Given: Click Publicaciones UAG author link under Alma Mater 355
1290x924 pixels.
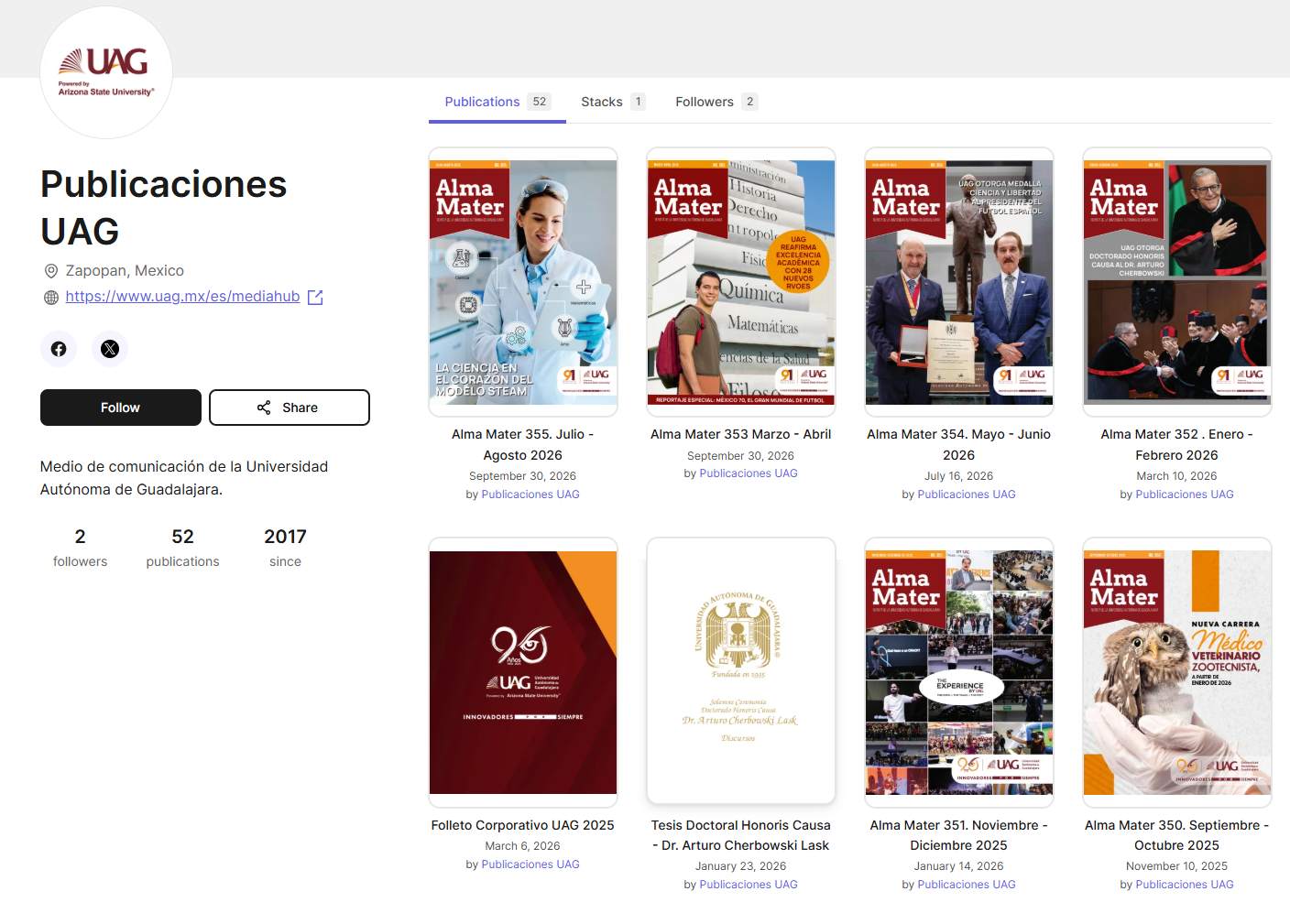Looking at the screenshot, I should tap(530, 495).
